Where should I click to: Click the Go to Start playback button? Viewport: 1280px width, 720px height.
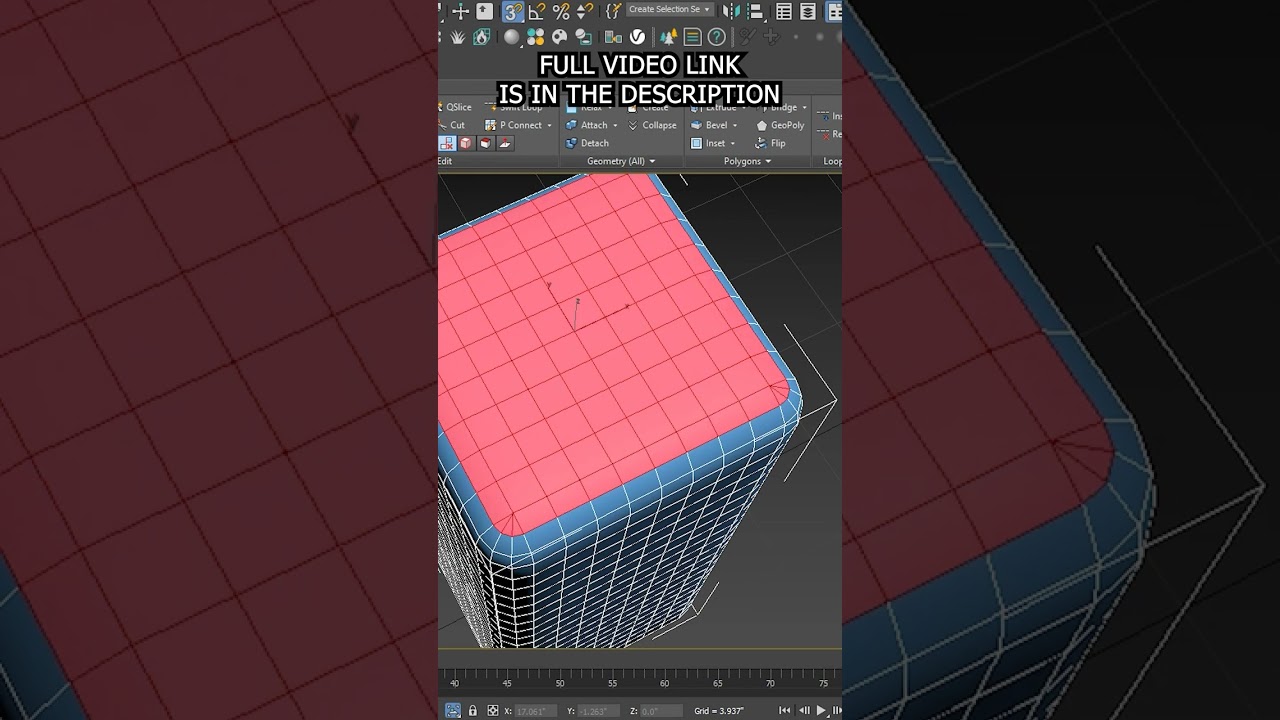pos(786,710)
